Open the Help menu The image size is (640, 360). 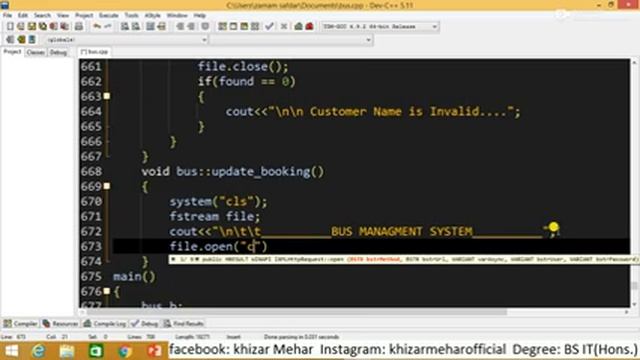pyautogui.click(x=200, y=15)
